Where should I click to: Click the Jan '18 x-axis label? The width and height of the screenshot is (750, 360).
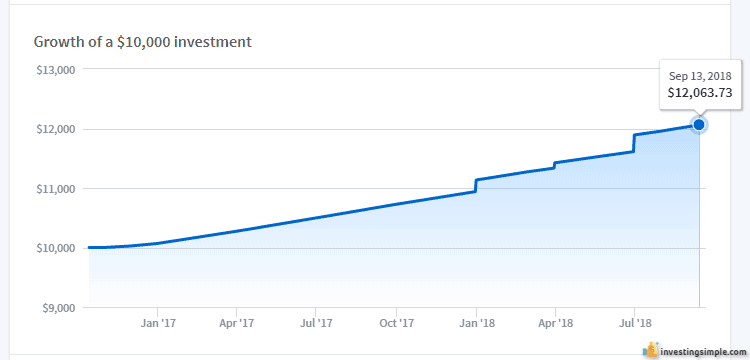tap(476, 323)
